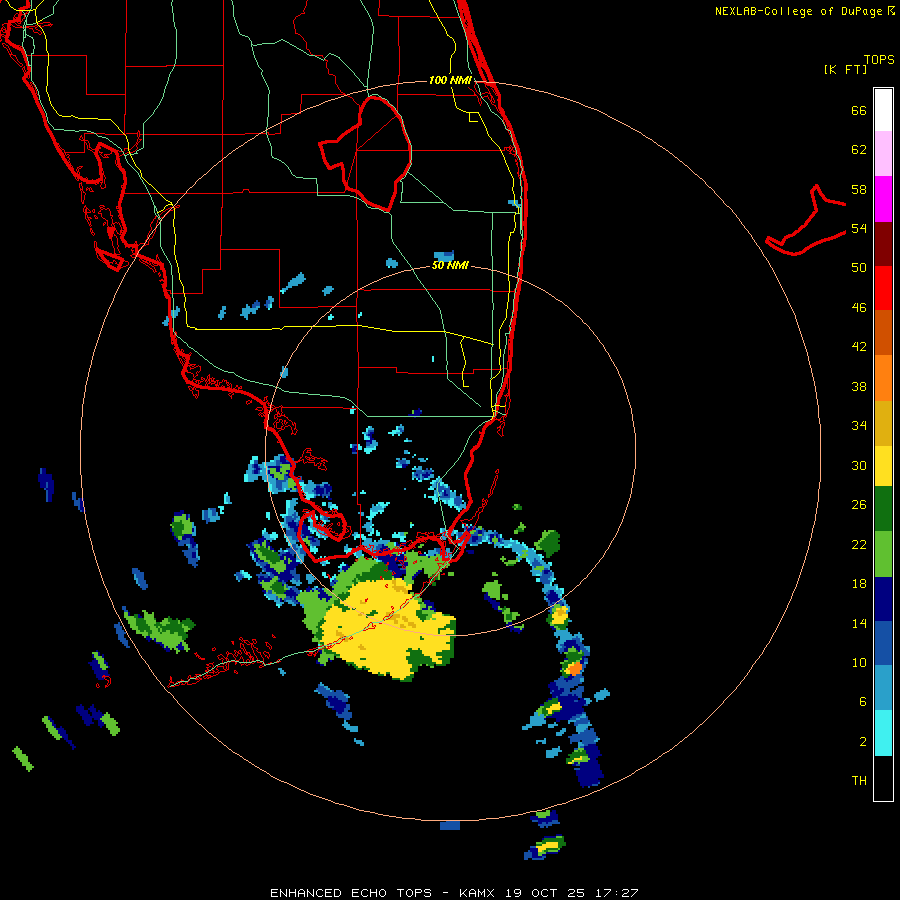Click the 100 NMI range ring label
The width and height of the screenshot is (900, 900).
pos(450,80)
